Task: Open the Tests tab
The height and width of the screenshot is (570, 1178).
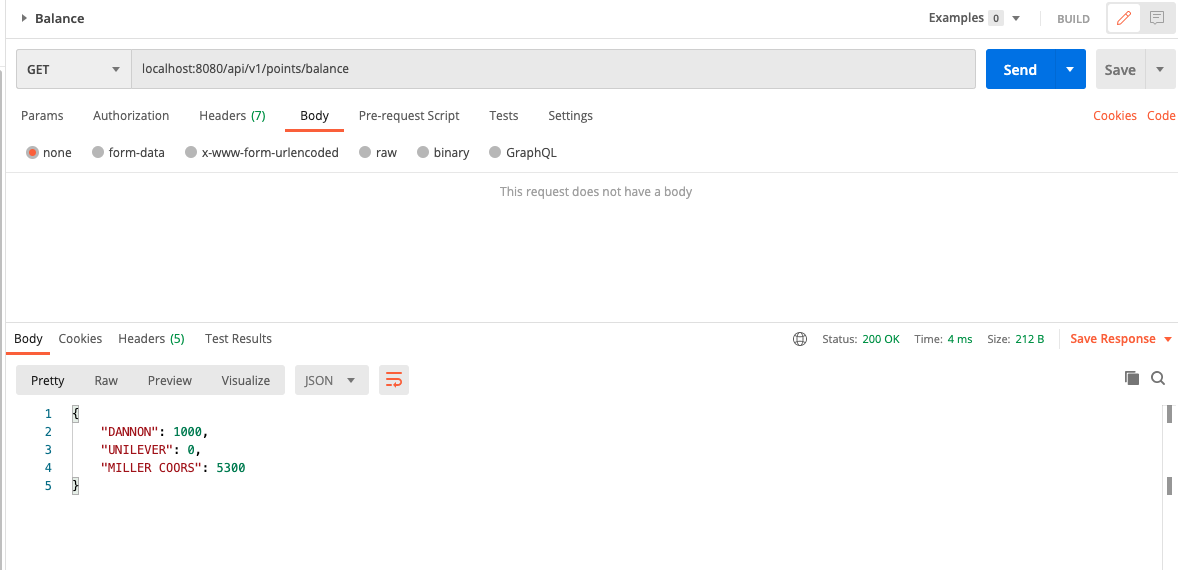Action: (503, 116)
